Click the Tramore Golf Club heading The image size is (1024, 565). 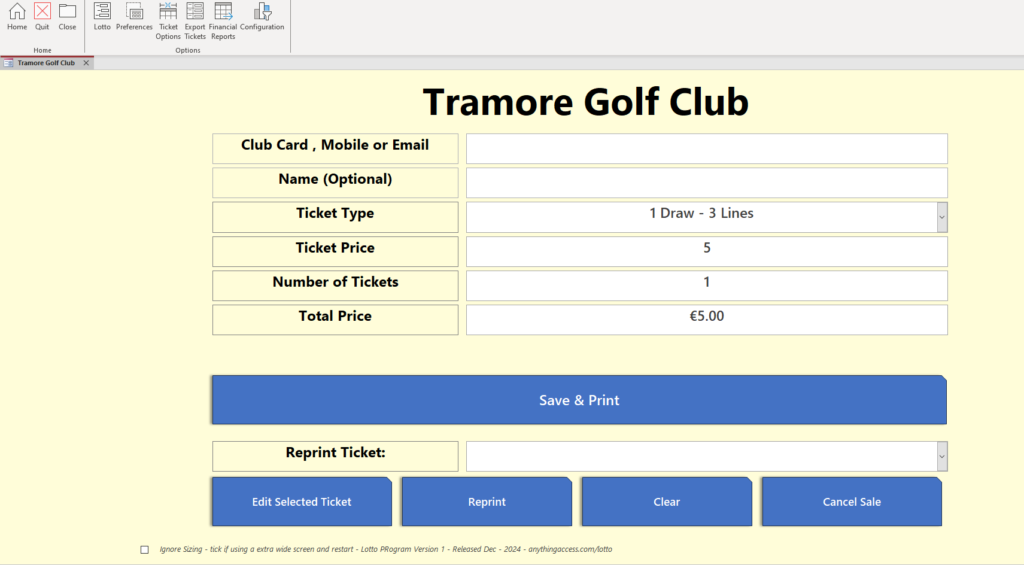point(585,102)
